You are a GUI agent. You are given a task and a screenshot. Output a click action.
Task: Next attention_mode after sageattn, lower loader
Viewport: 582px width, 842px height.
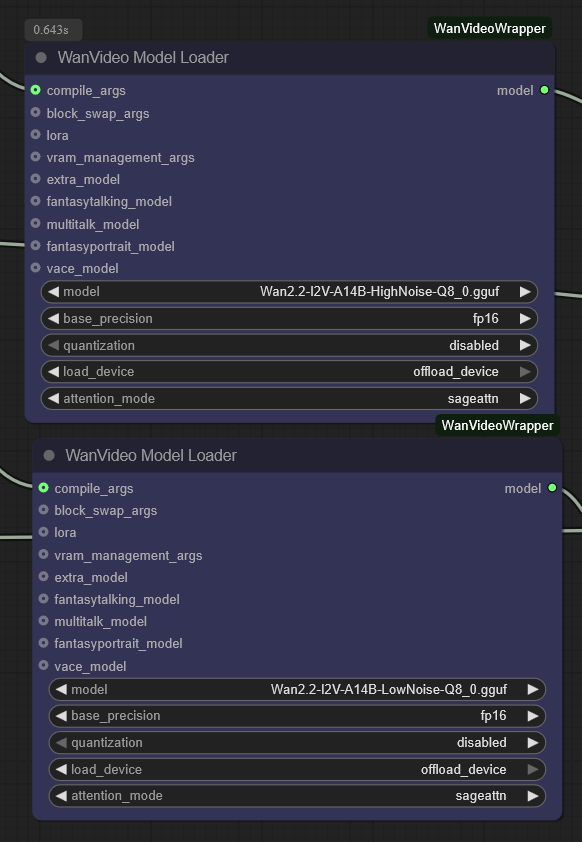pos(533,796)
